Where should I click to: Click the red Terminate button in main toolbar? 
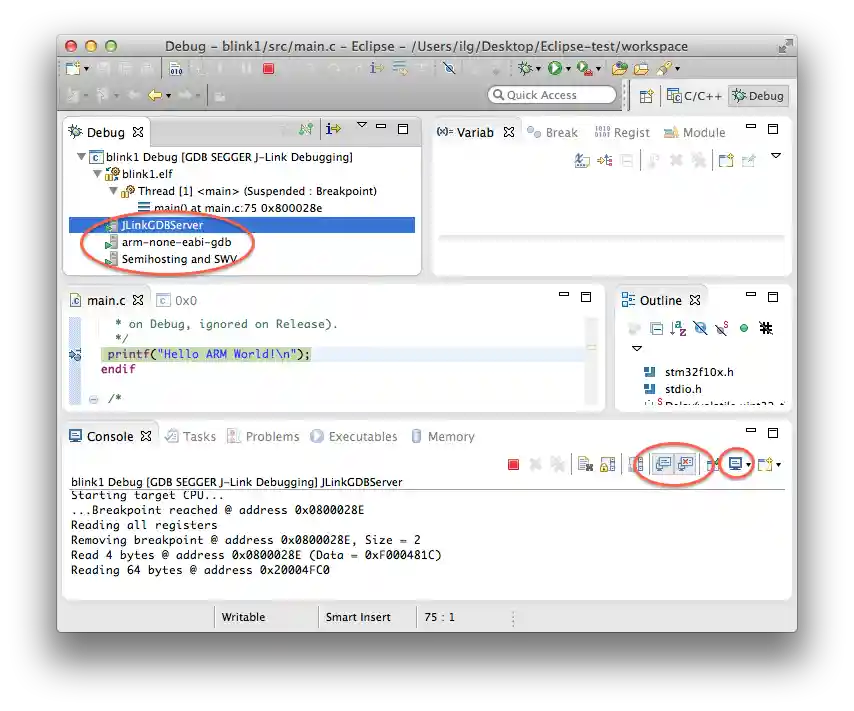(x=268, y=69)
